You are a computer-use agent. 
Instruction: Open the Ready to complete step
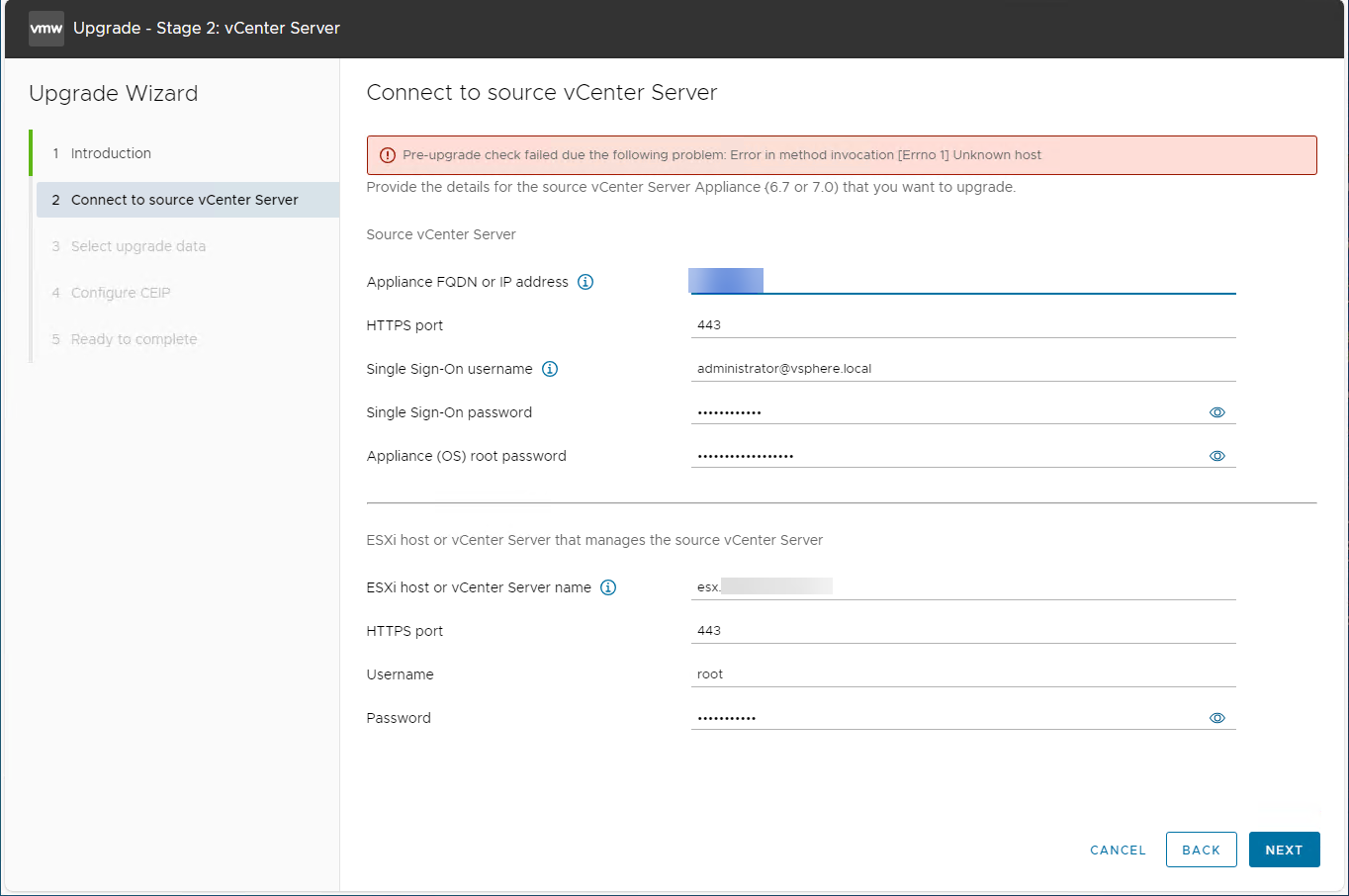(134, 339)
